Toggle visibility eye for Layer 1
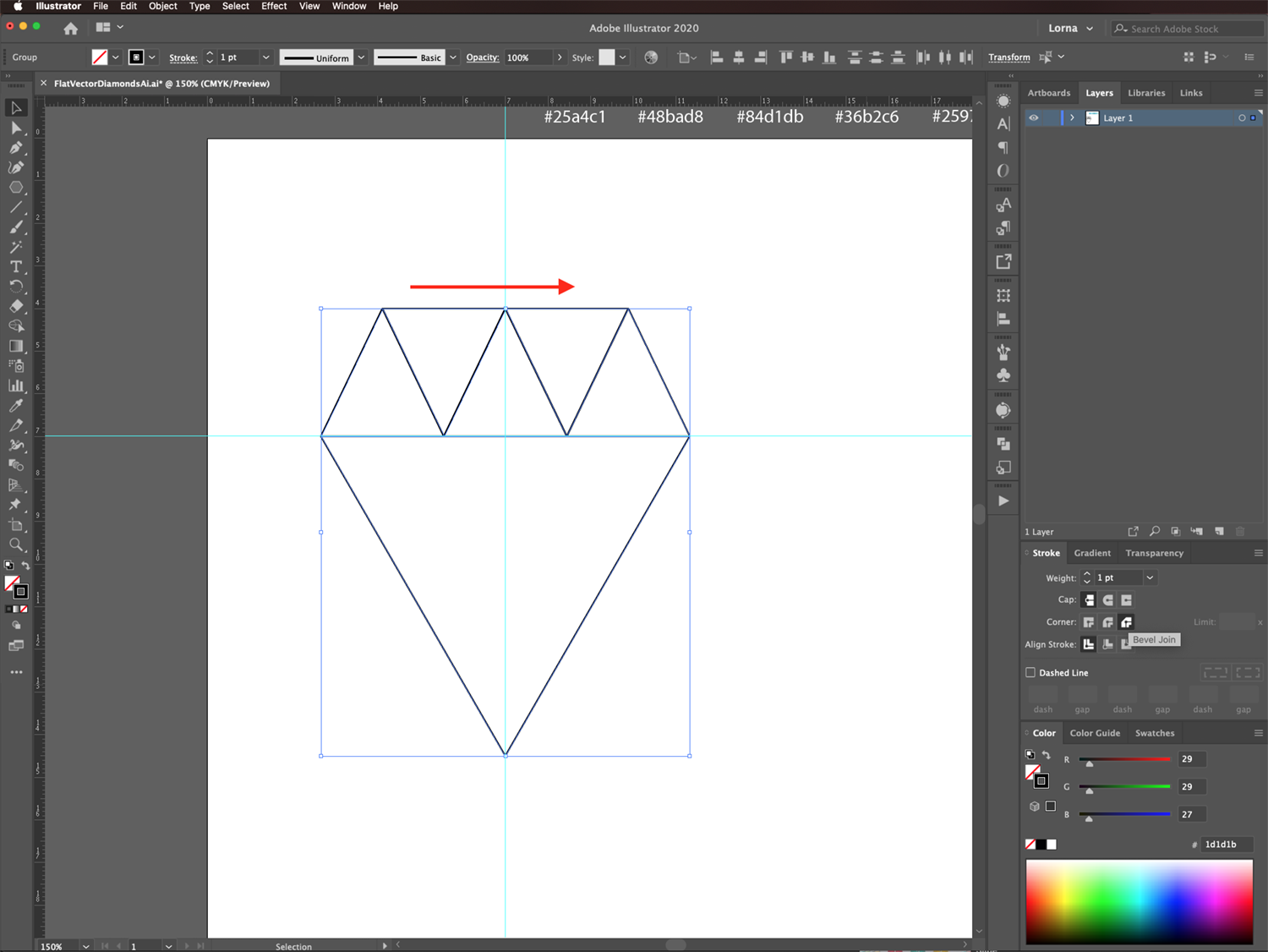The height and width of the screenshot is (952, 1268). [x=1034, y=118]
